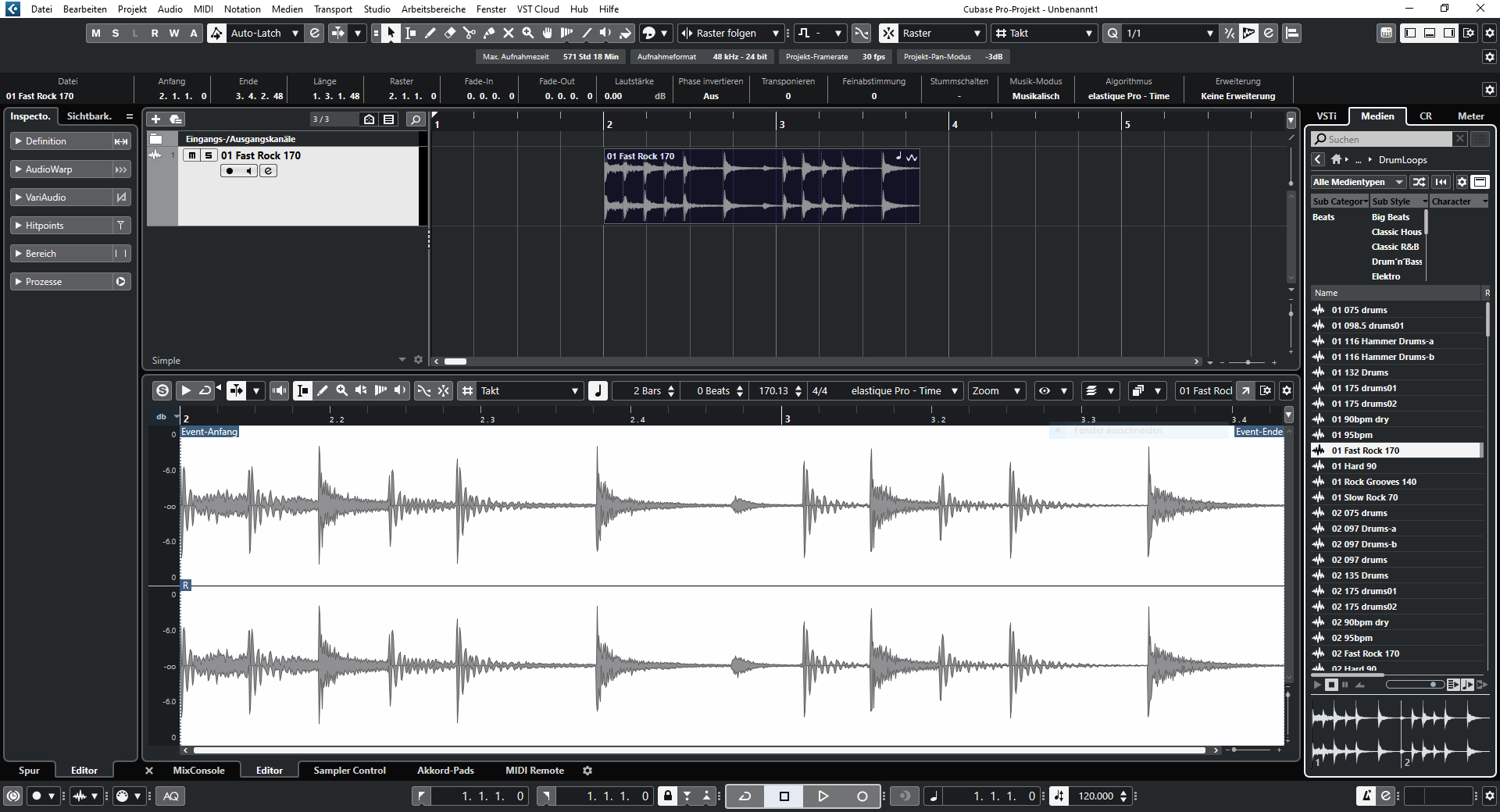This screenshot has width=1500, height=812.
Task: Click the transport Record button
Action: [862, 796]
